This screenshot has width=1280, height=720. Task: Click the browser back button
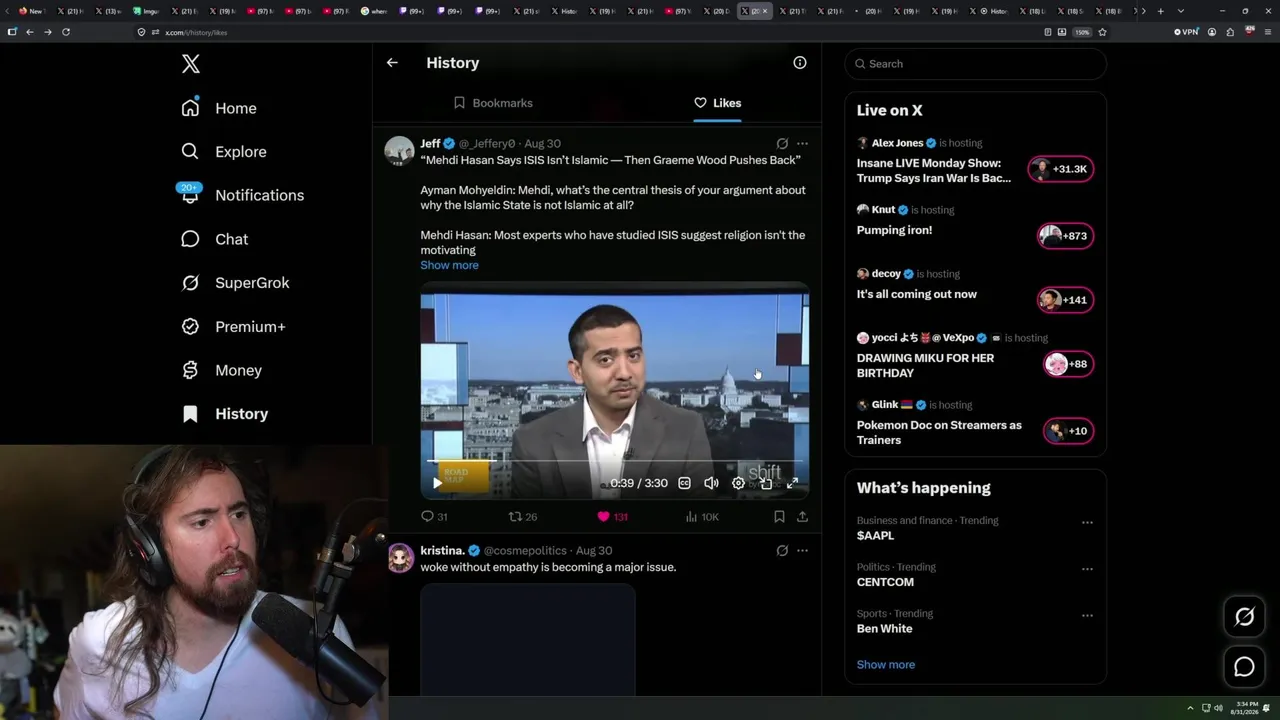[30, 32]
